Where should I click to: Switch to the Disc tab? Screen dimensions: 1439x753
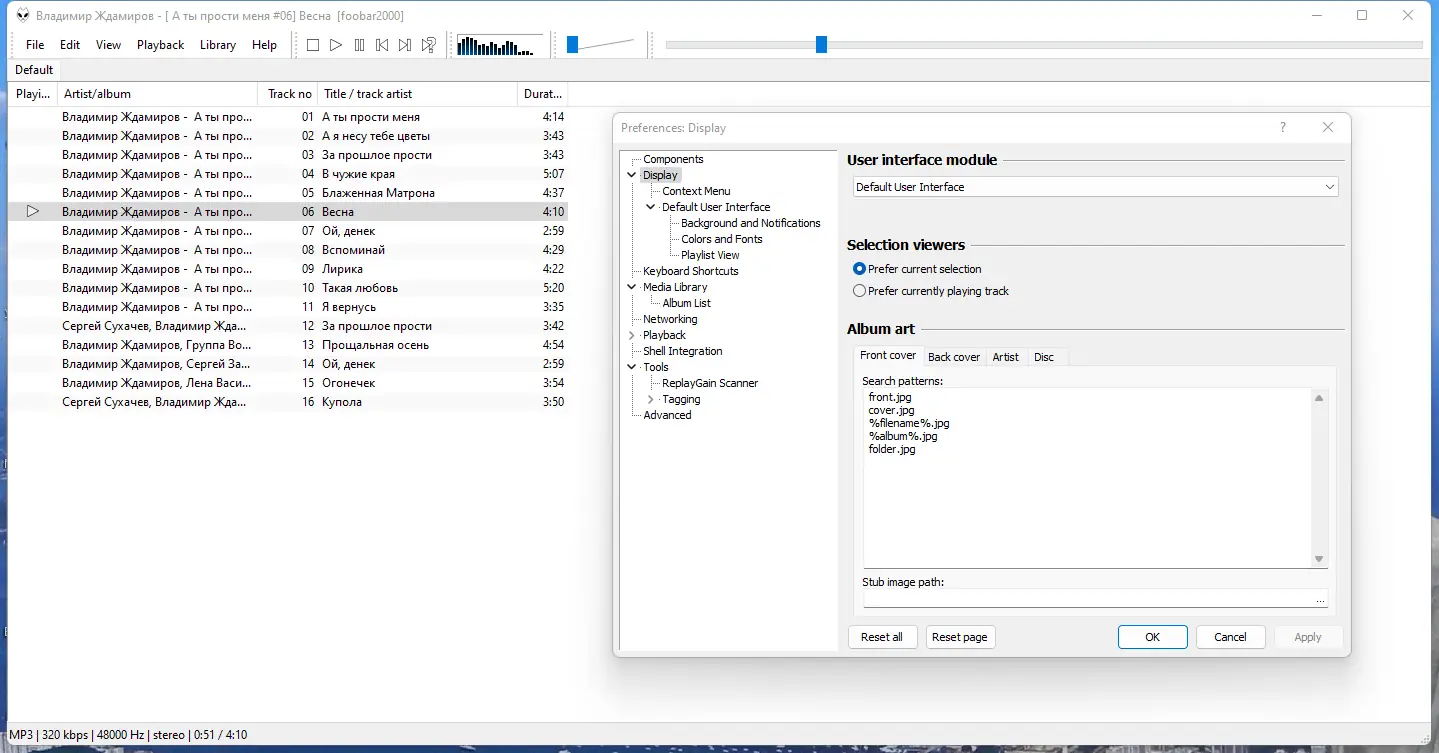[x=1044, y=357]
